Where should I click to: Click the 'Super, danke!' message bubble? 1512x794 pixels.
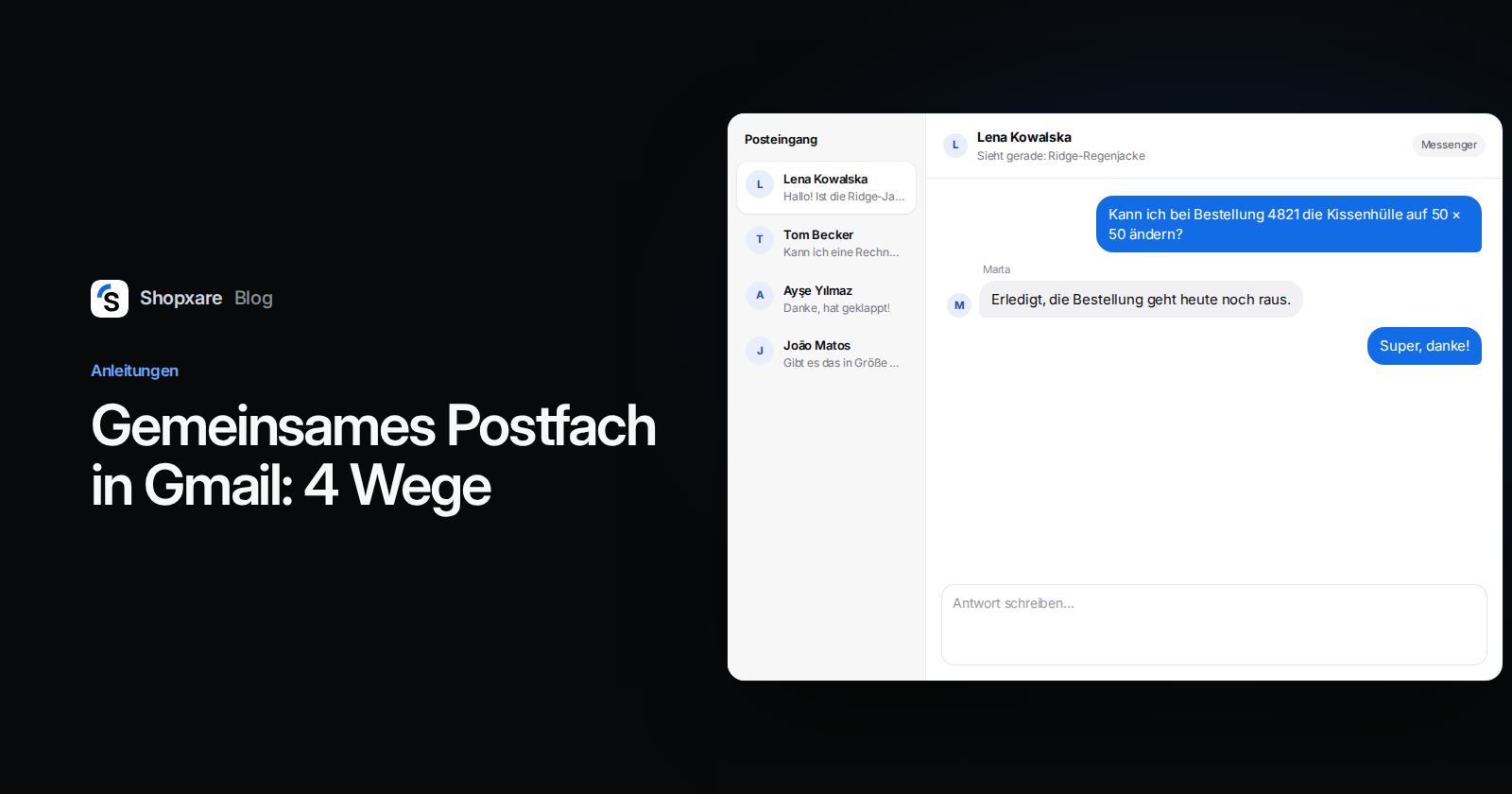tap(1424, 346)
